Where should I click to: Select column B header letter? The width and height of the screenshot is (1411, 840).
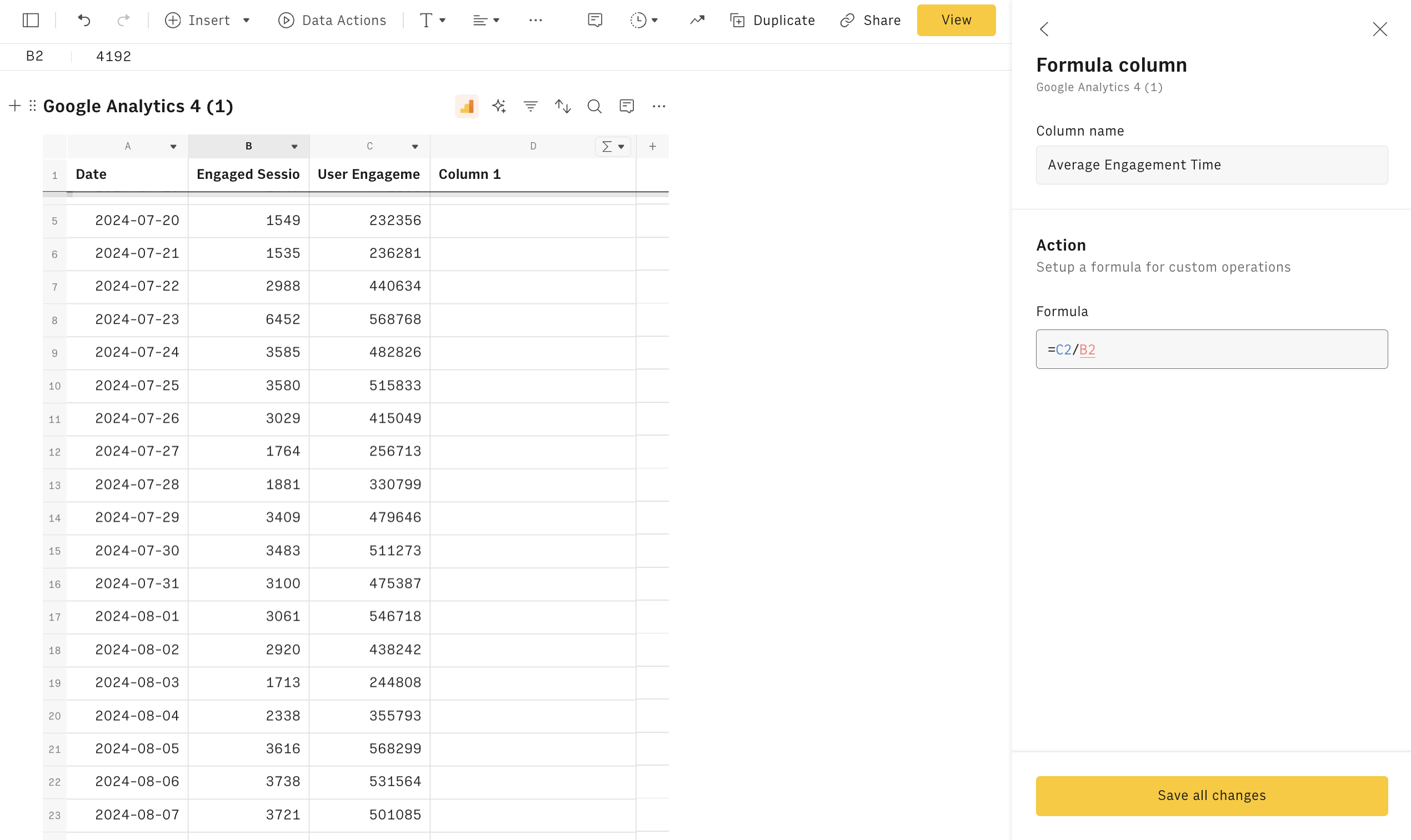click(248, 146)
